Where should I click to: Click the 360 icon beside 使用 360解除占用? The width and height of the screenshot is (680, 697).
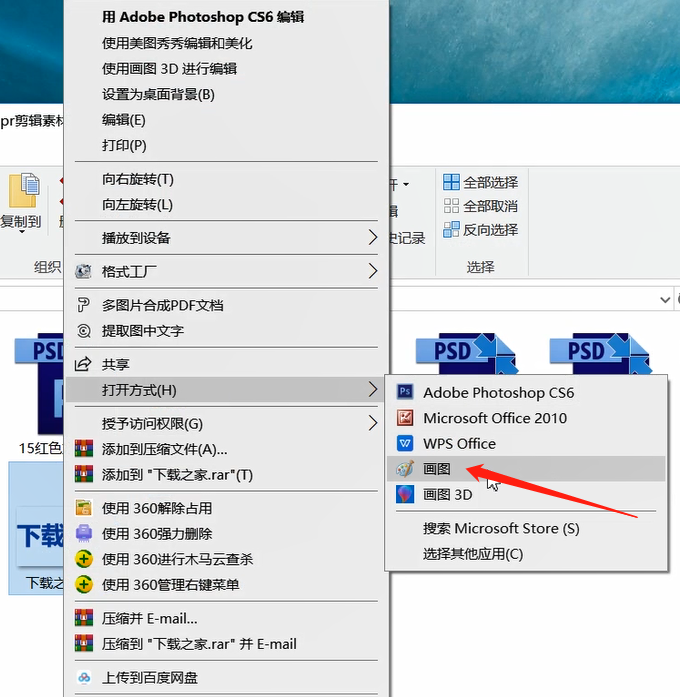coord(84,508)
